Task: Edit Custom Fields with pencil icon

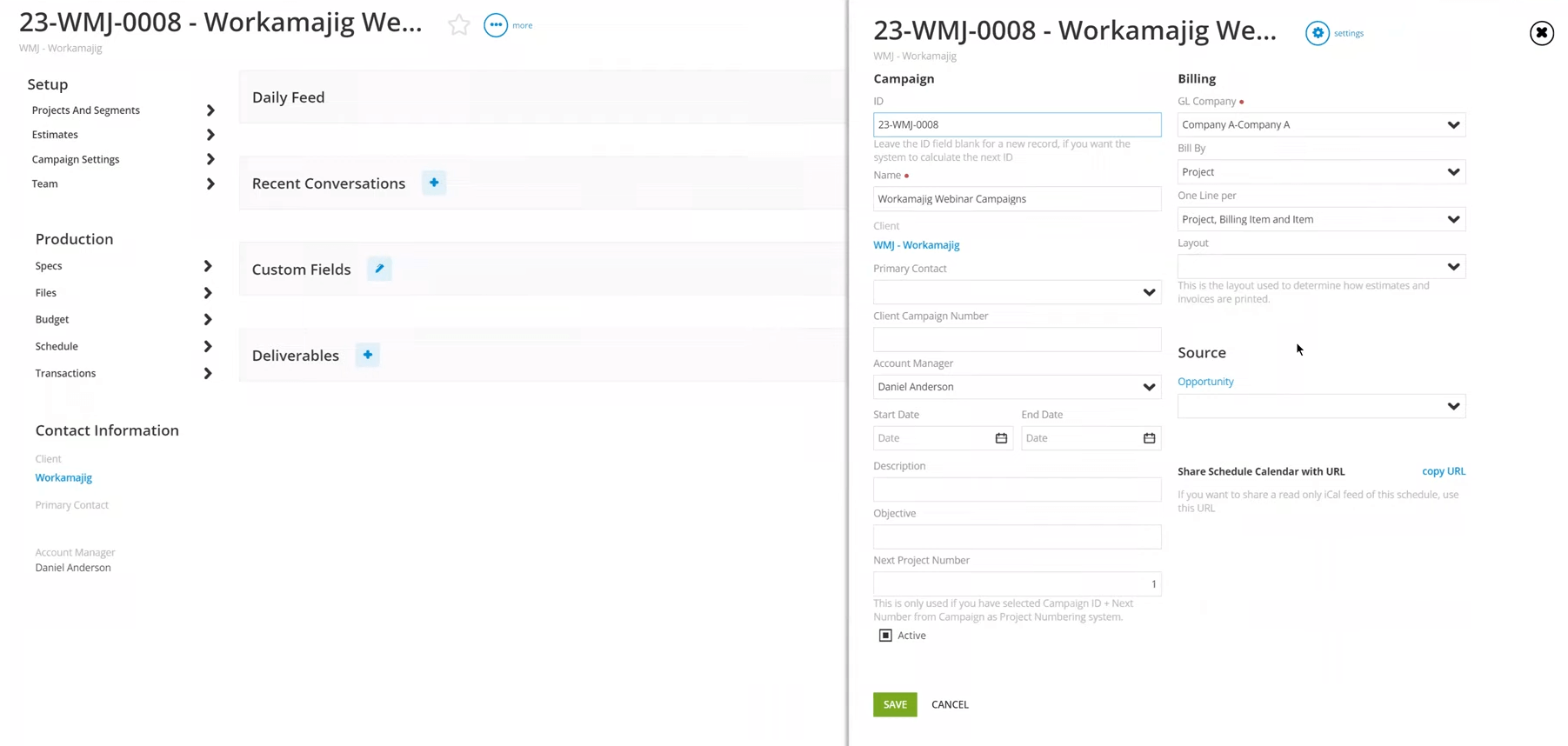Action: (379, 269)
